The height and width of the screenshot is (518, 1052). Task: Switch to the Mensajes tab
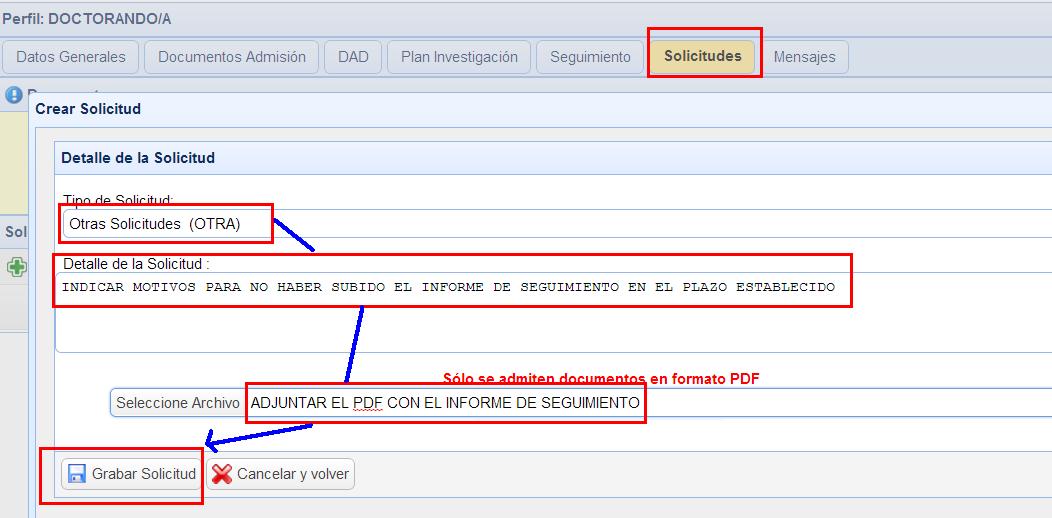point(804,57)
